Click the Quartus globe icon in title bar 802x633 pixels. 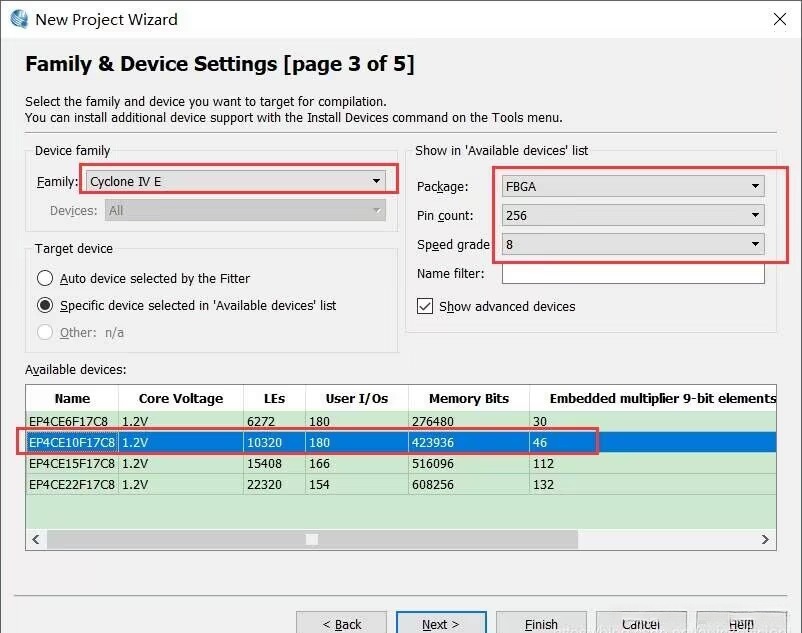click(x=19, y=19)
